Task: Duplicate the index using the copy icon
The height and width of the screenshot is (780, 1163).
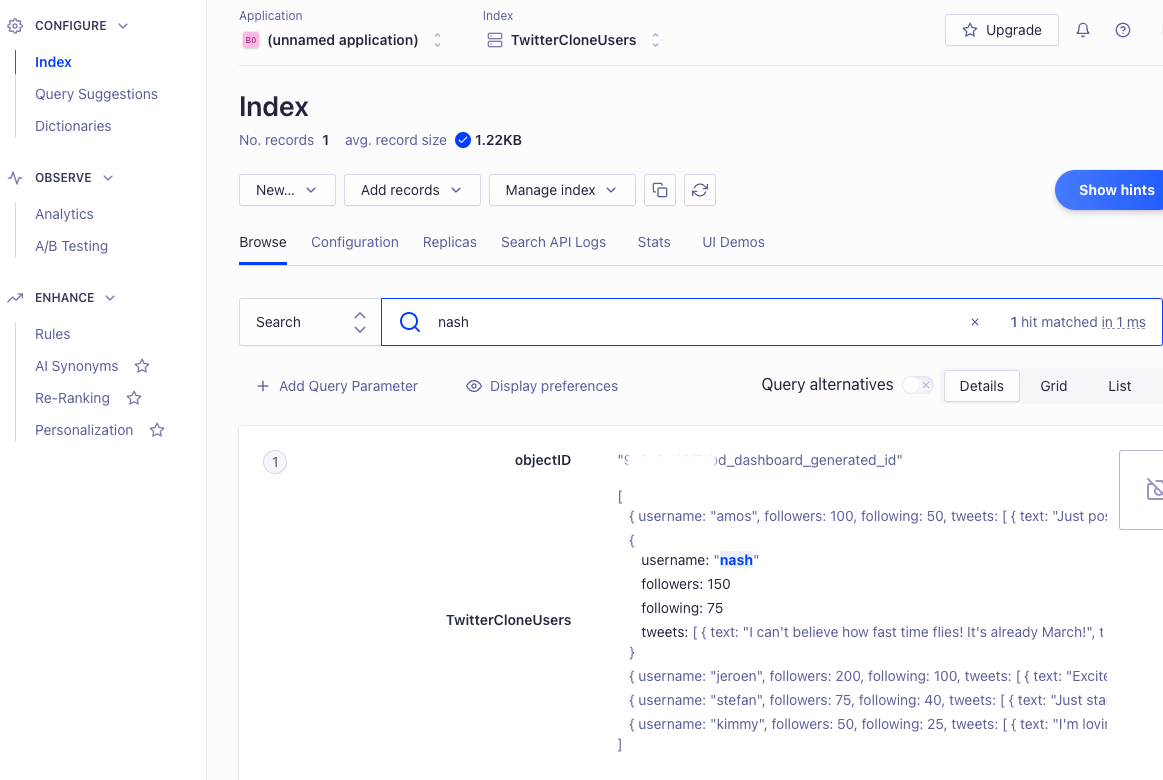Action: [x=660, y=190]
